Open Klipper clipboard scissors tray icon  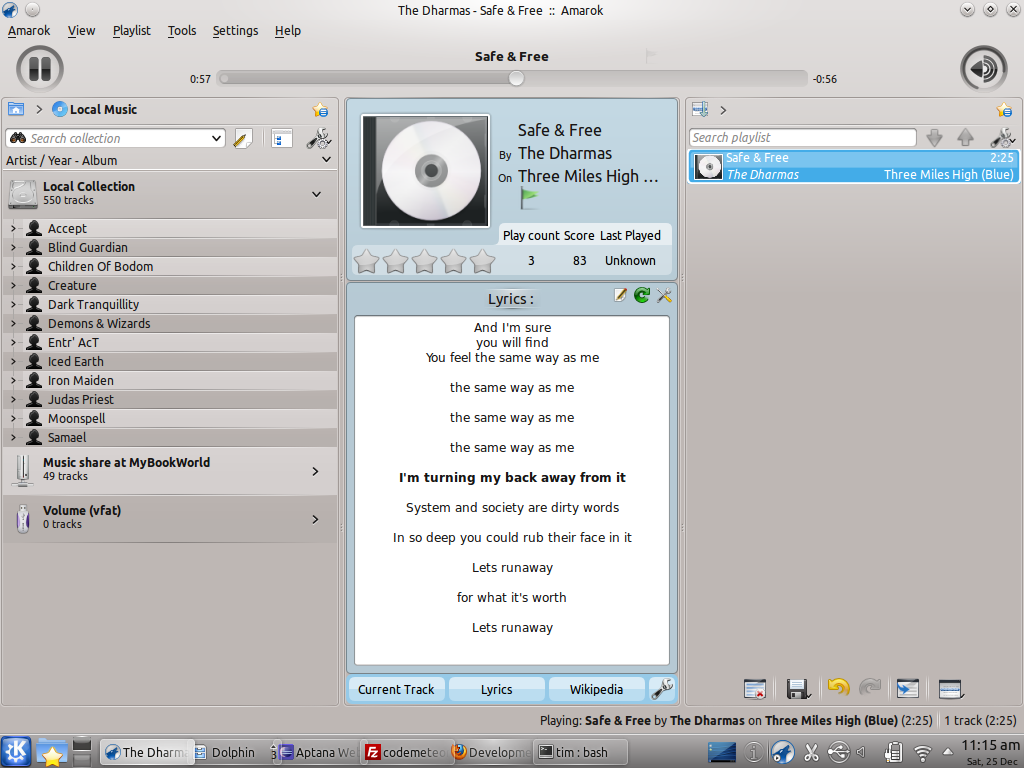pyautogui.click(x=811, y=752)
